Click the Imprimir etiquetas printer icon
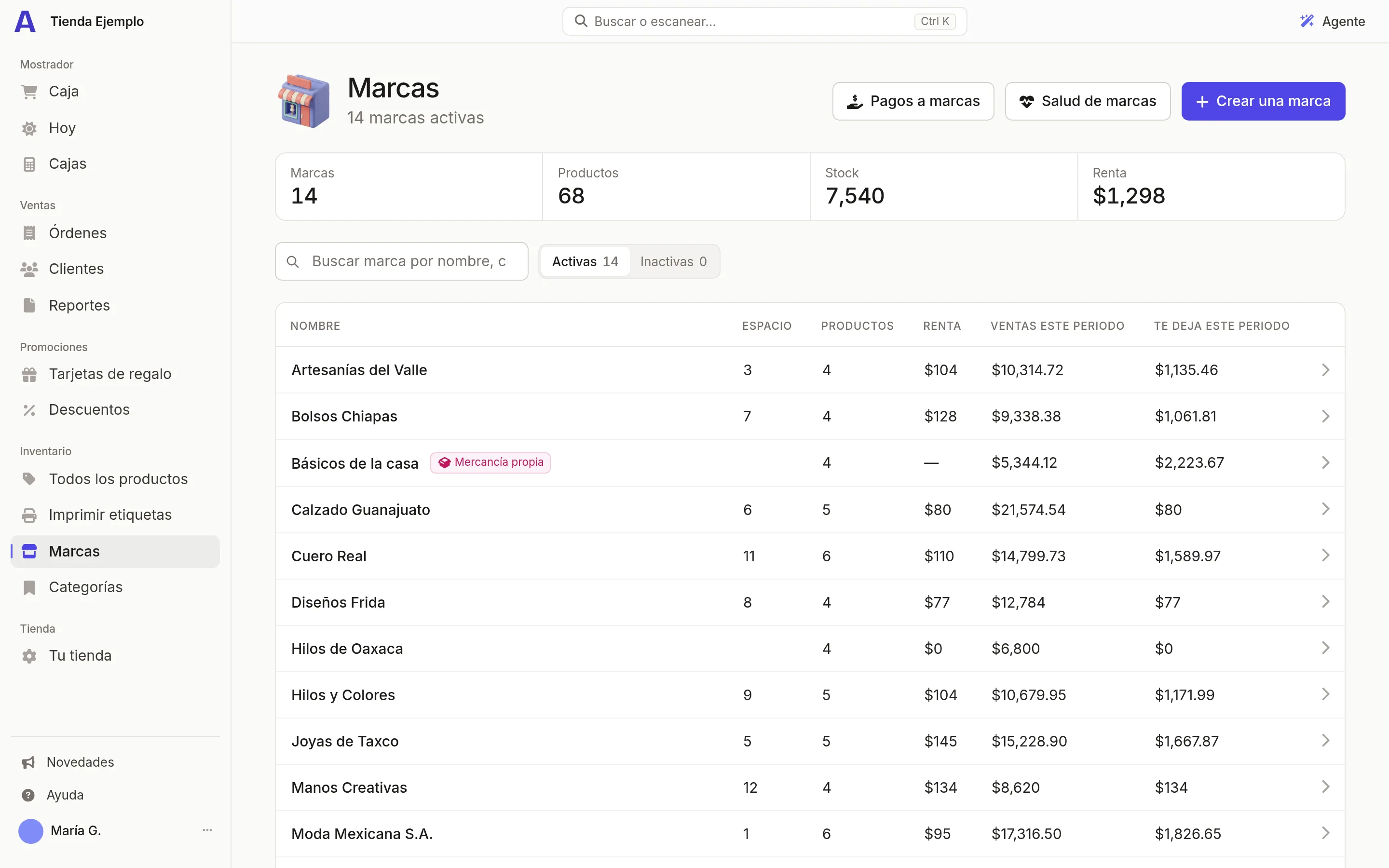The image size is (1389, 868). point(29,515)
